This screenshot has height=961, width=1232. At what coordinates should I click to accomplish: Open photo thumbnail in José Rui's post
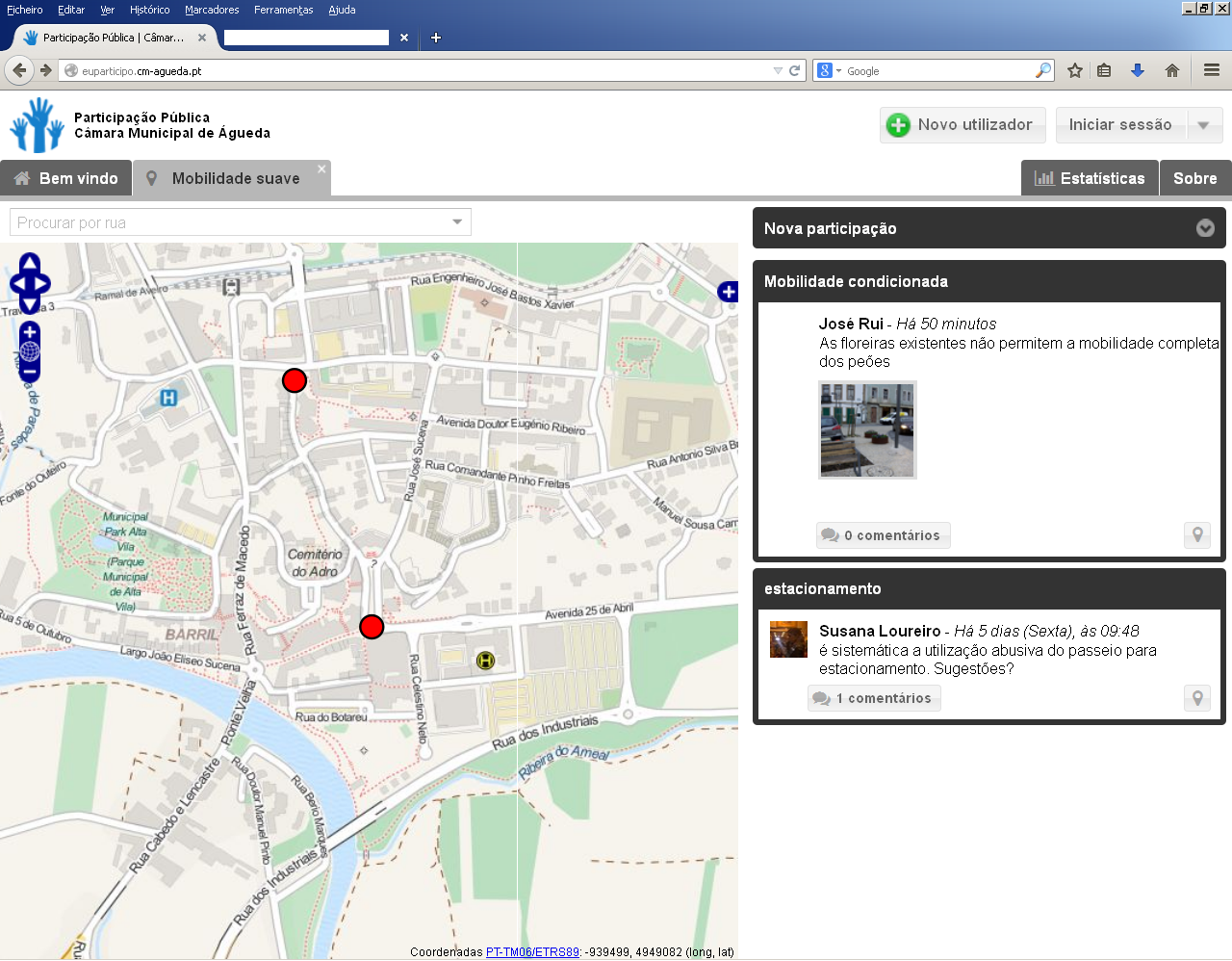click(x=867, y=429)
